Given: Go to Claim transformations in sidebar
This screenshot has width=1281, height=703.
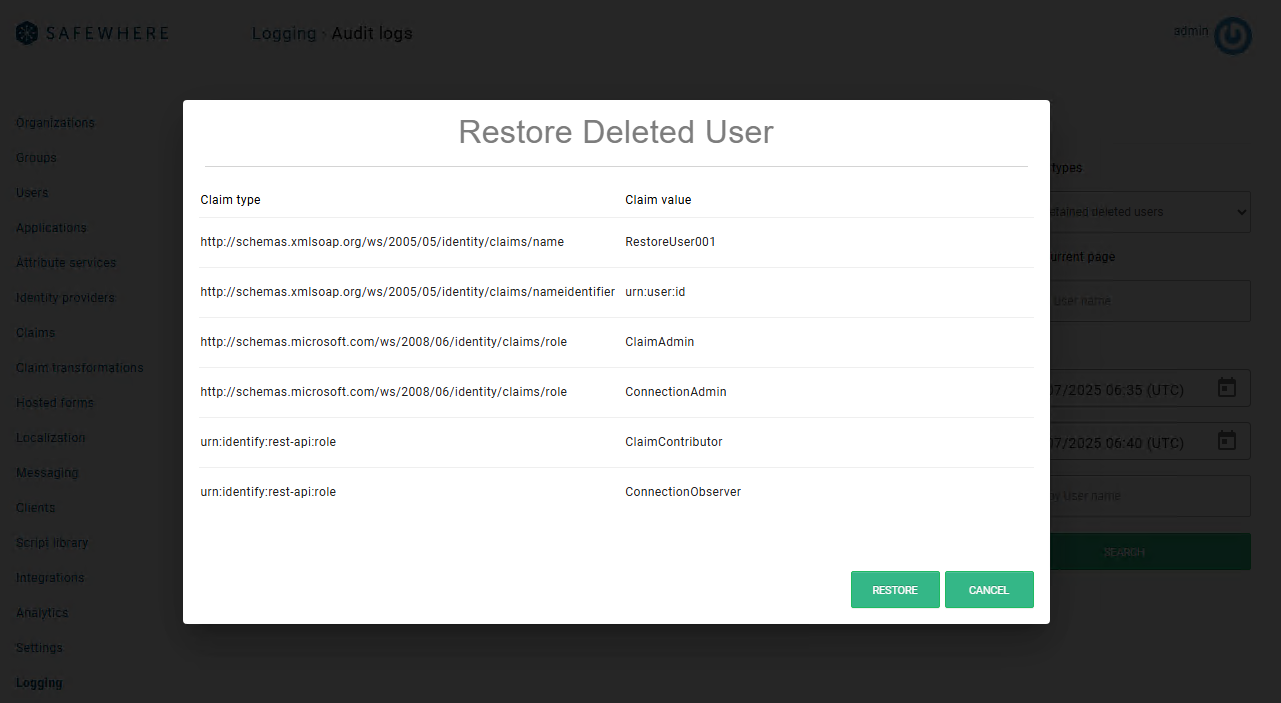Looking at the screenshot, I should click(x=79, y=368).
